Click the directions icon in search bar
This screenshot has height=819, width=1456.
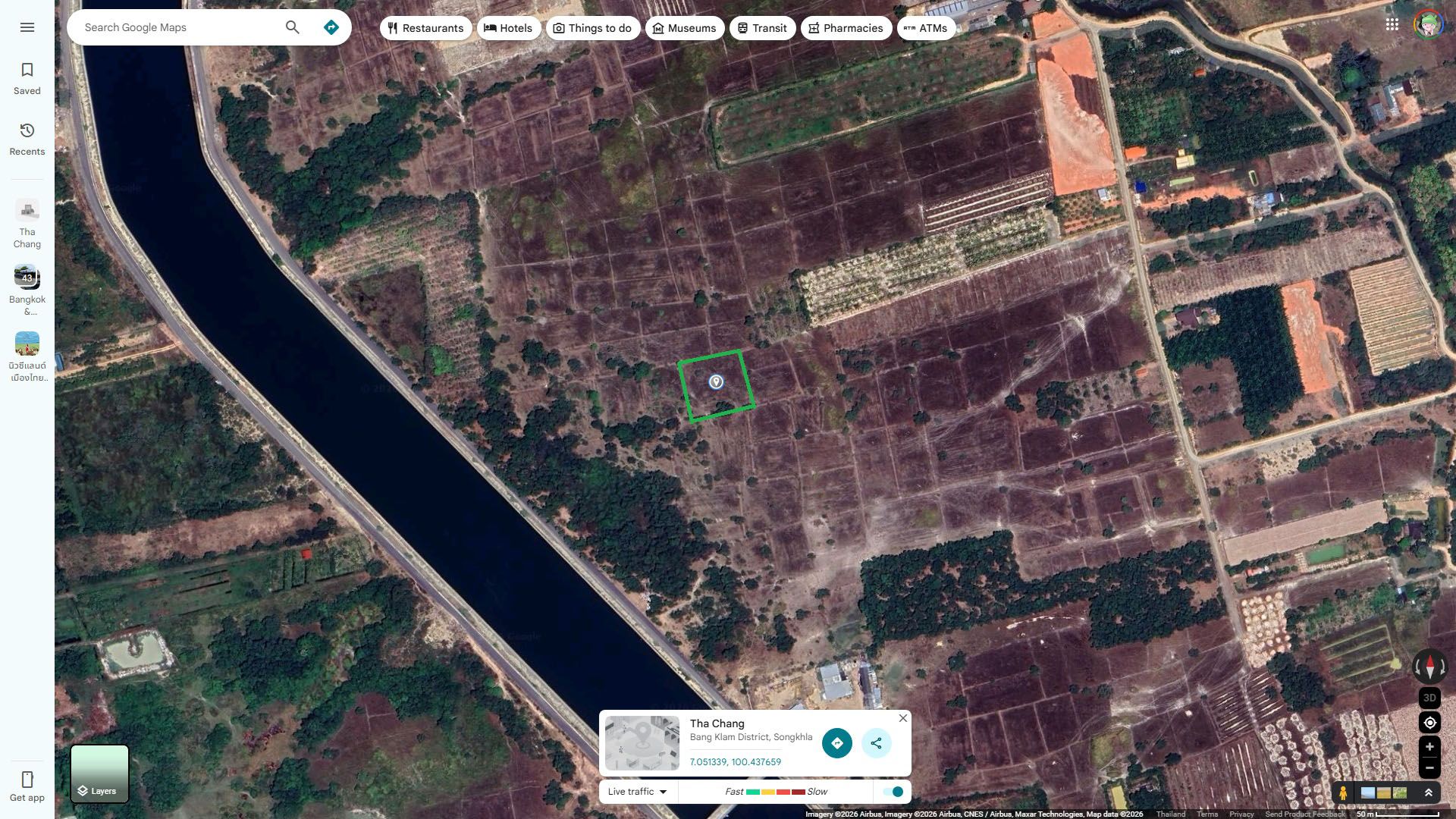tap(331, 27)
